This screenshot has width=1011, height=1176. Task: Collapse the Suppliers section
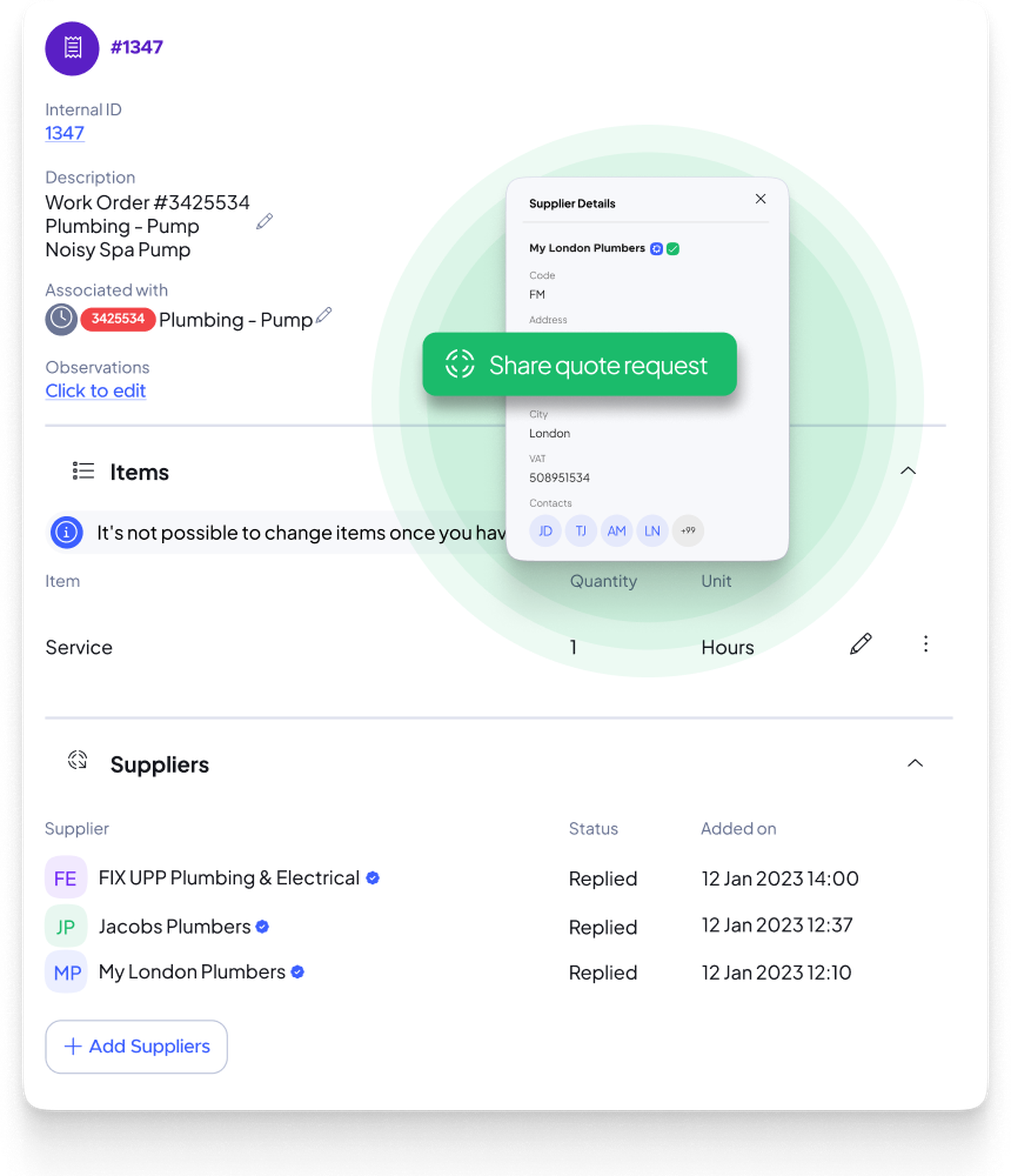pyautogui.click(x=916, y=763)
